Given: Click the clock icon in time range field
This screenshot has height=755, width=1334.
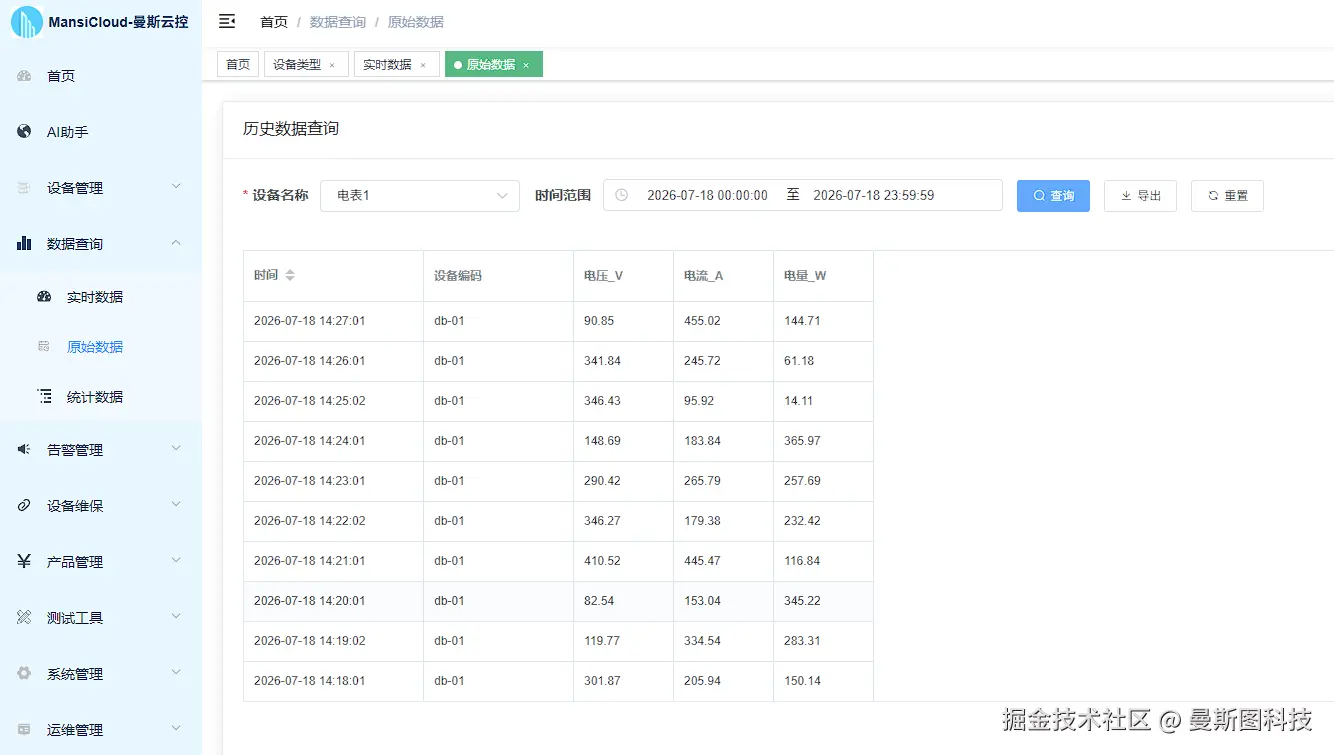Looking at the screenshot, I should tap(621, 195).
